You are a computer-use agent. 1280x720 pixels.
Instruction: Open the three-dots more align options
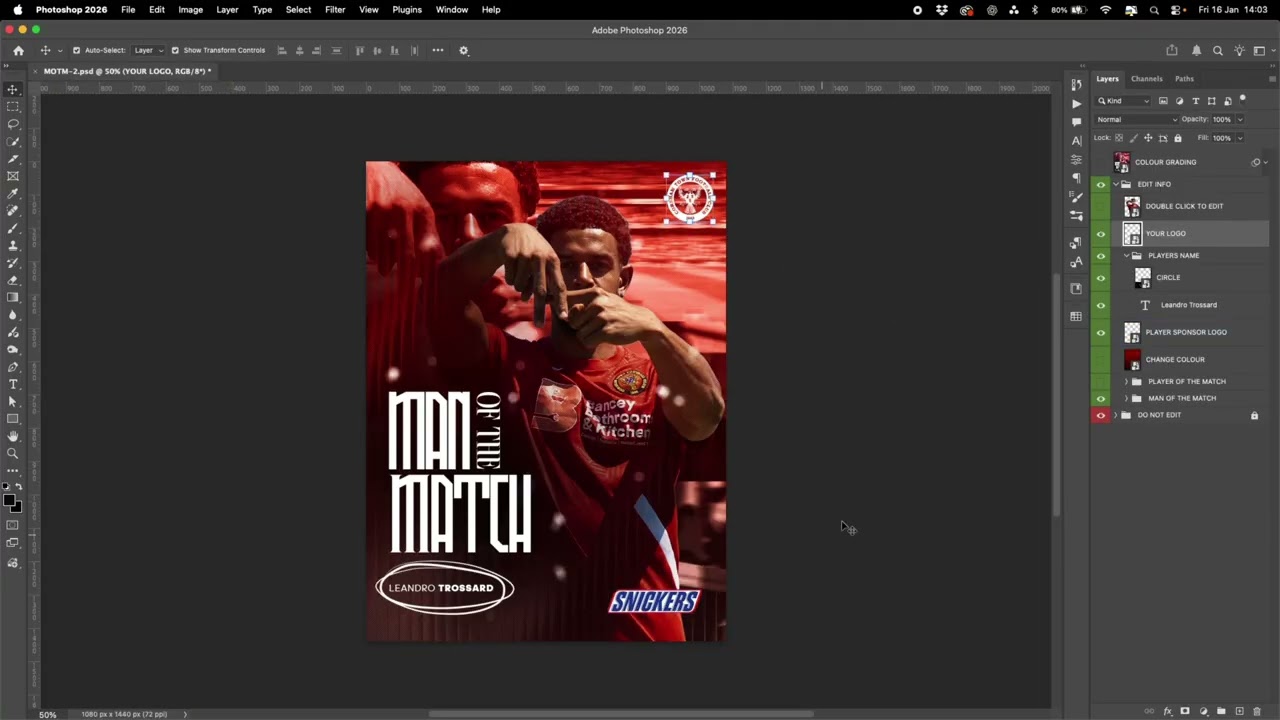(x=438, y=50)
